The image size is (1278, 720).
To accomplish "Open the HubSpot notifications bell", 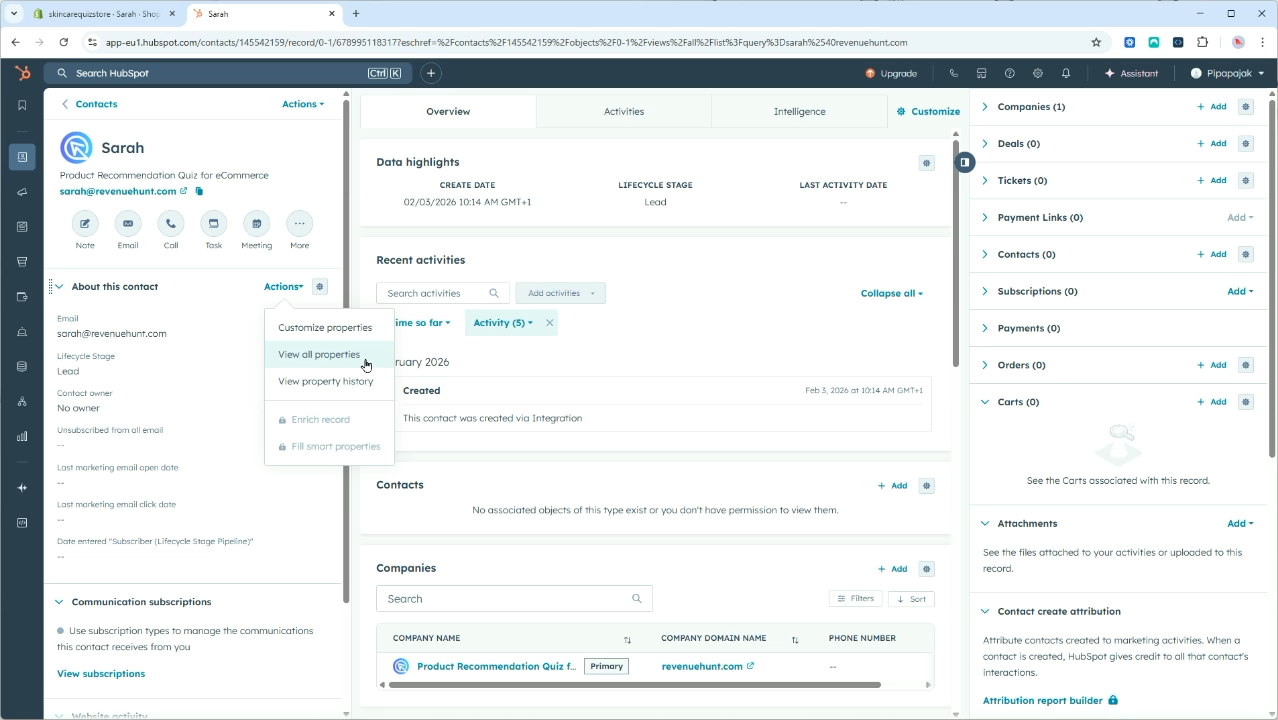I will click(x=1065, y=72).
